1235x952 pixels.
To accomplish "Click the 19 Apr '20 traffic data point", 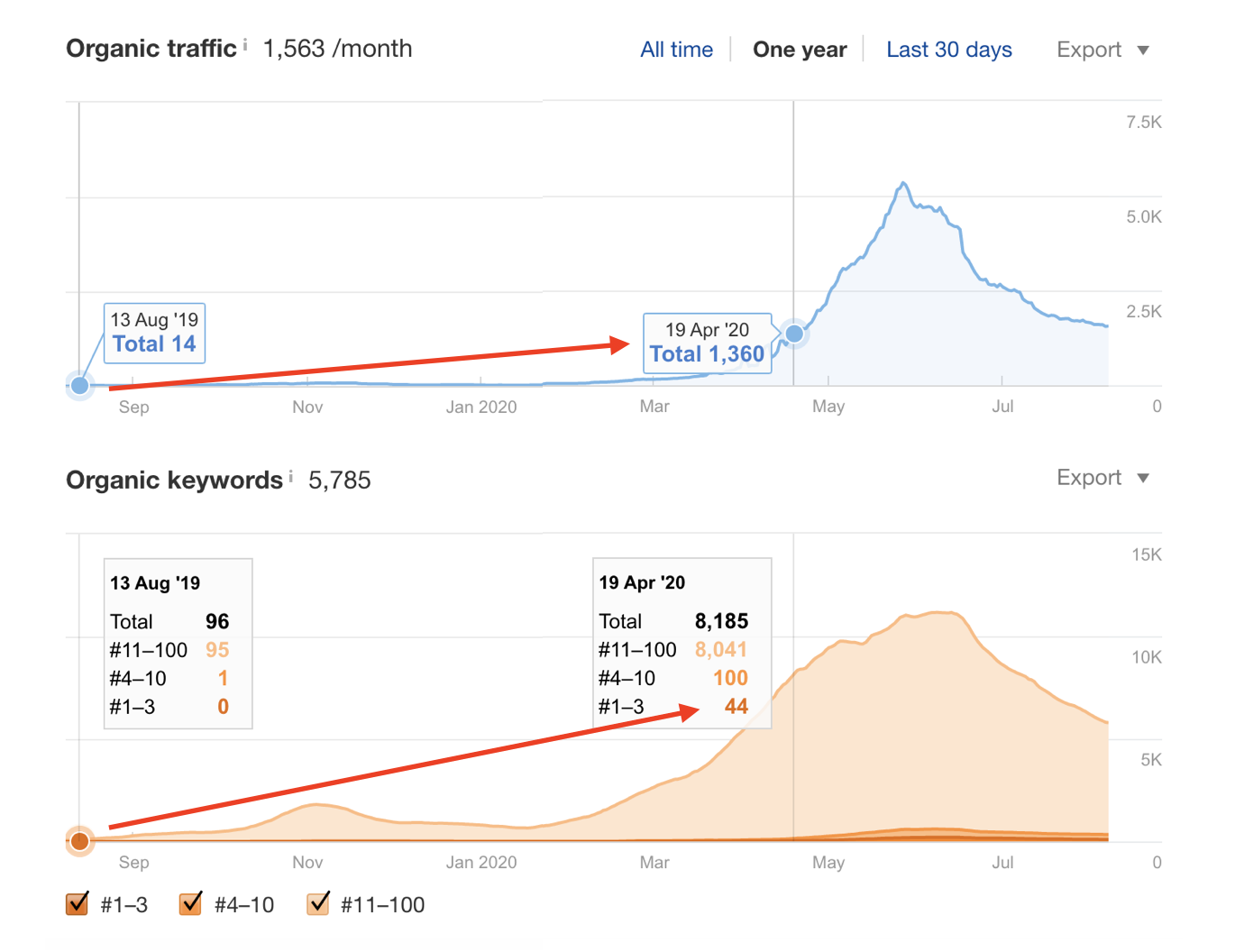I will coord(794,334).
